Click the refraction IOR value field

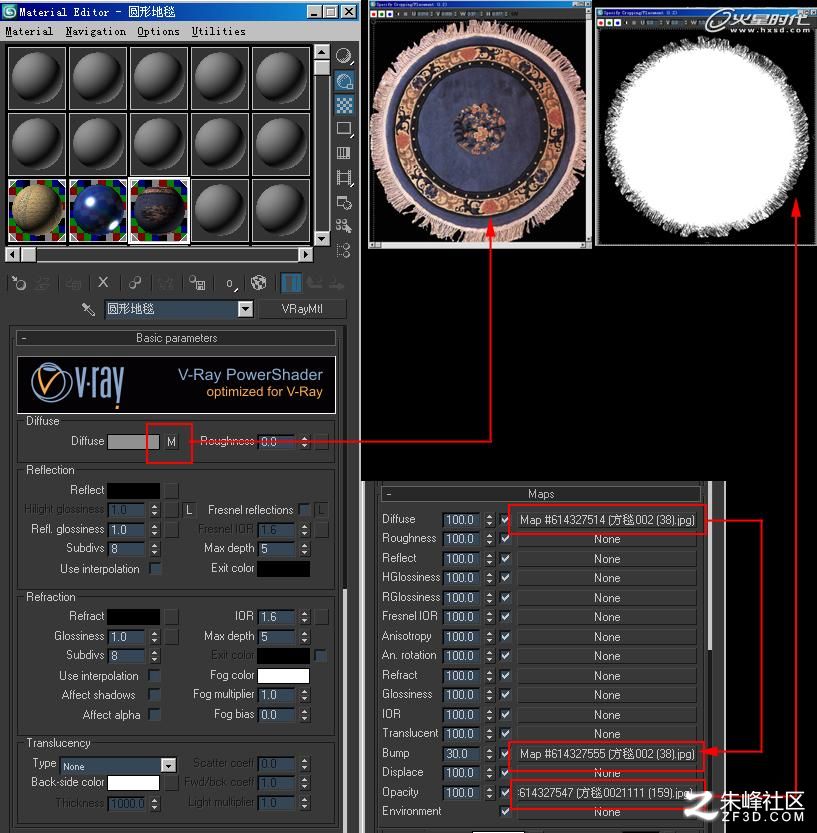point(276,617)
